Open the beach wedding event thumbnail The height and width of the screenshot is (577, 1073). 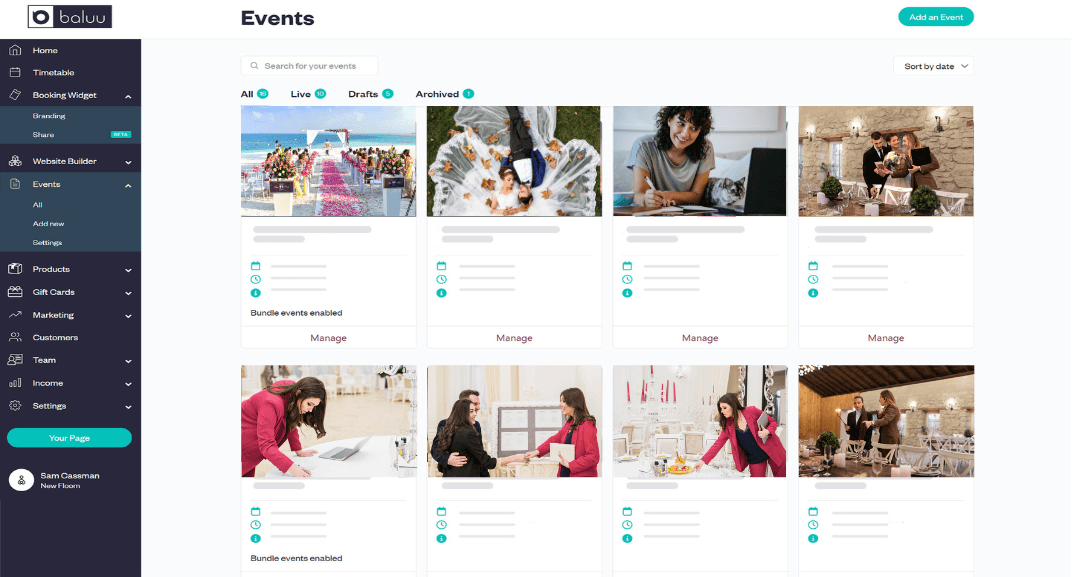tap(328, 161)
